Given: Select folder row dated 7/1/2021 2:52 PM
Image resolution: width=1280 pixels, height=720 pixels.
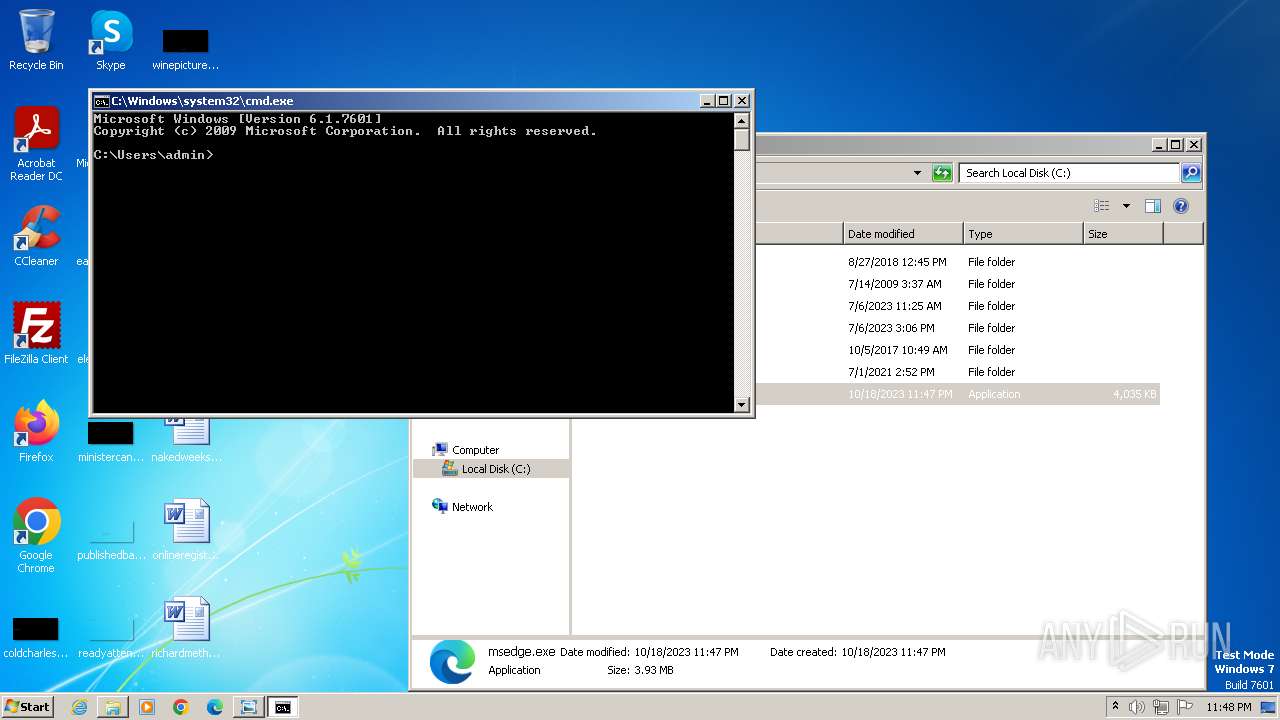Looking at the screenshot, I should pyautogui.click(x=956, y=372).
